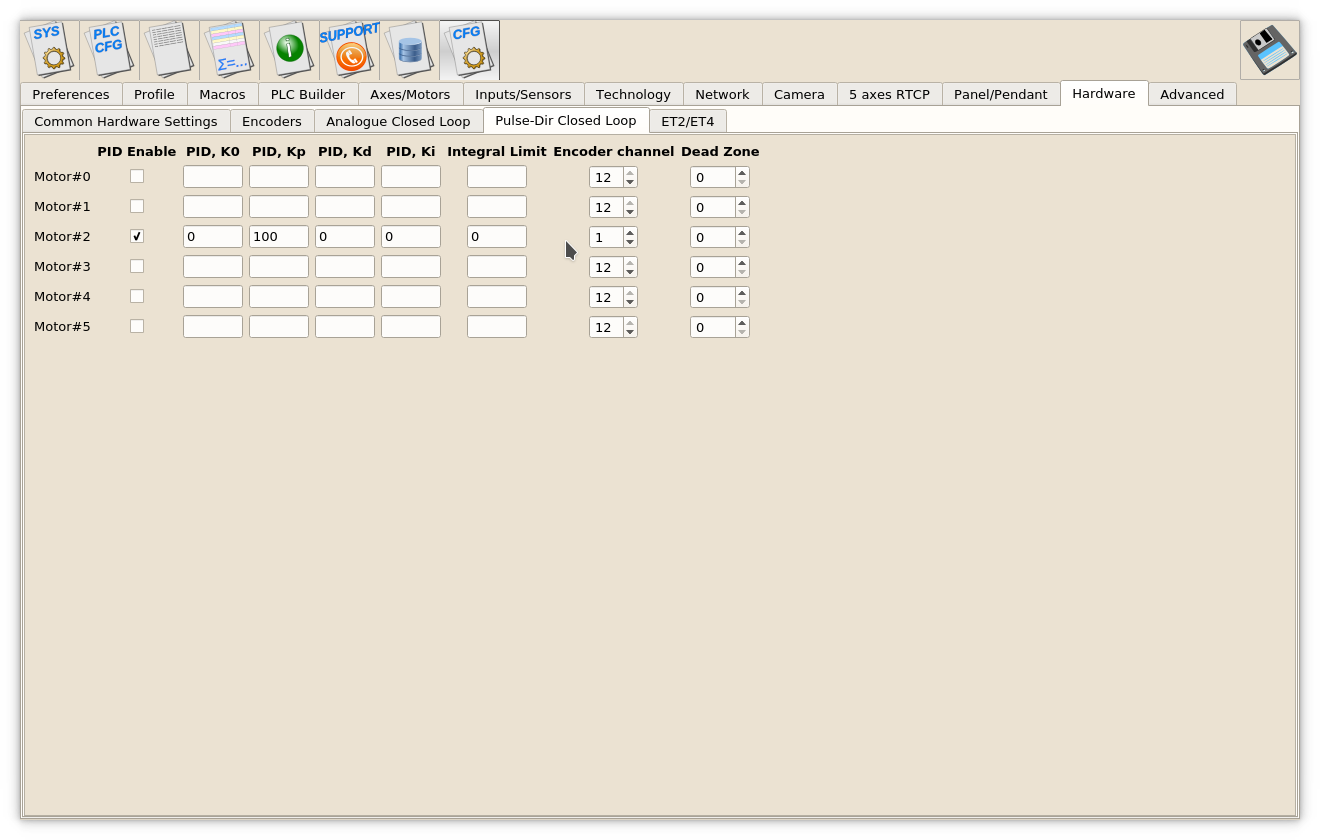This screenshot has height=840, width=1320.
Task: Go to the Analogue Closed Loop tab
Action: coord(398,122)
